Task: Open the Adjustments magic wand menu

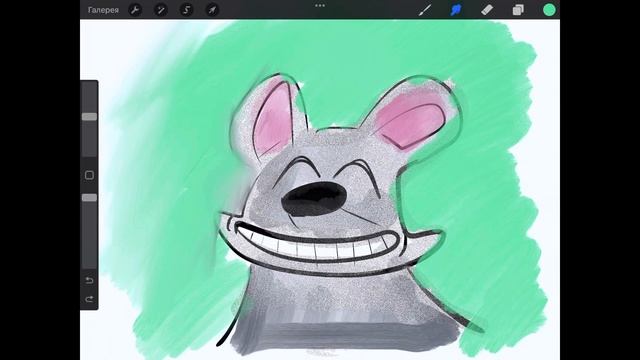Action: pyautogui.click(x=161, y=10)
